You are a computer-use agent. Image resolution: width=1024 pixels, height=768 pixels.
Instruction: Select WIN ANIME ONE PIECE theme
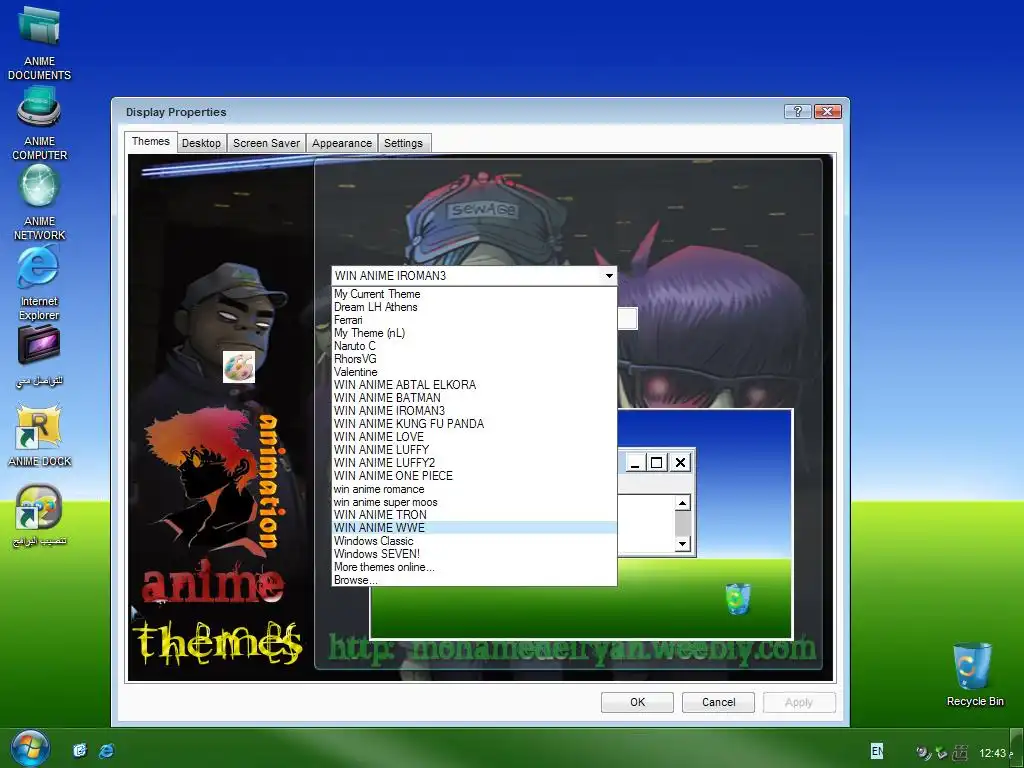[x=474, y=475]
